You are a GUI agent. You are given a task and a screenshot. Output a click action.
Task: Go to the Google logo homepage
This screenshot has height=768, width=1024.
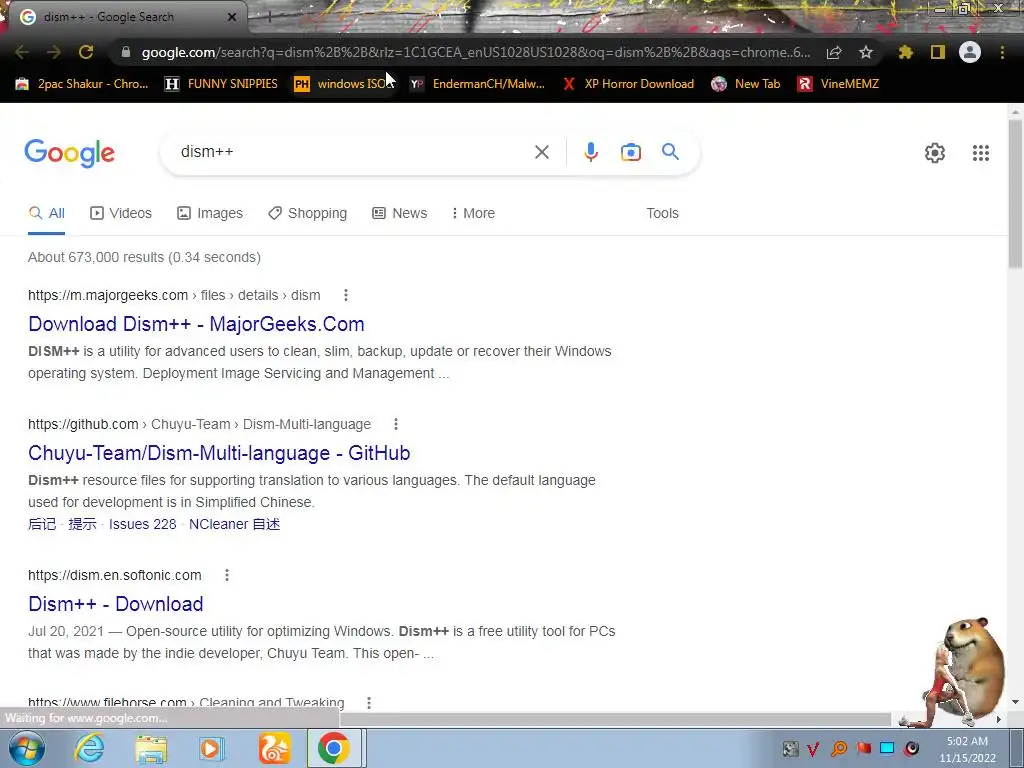coord(69,153)
